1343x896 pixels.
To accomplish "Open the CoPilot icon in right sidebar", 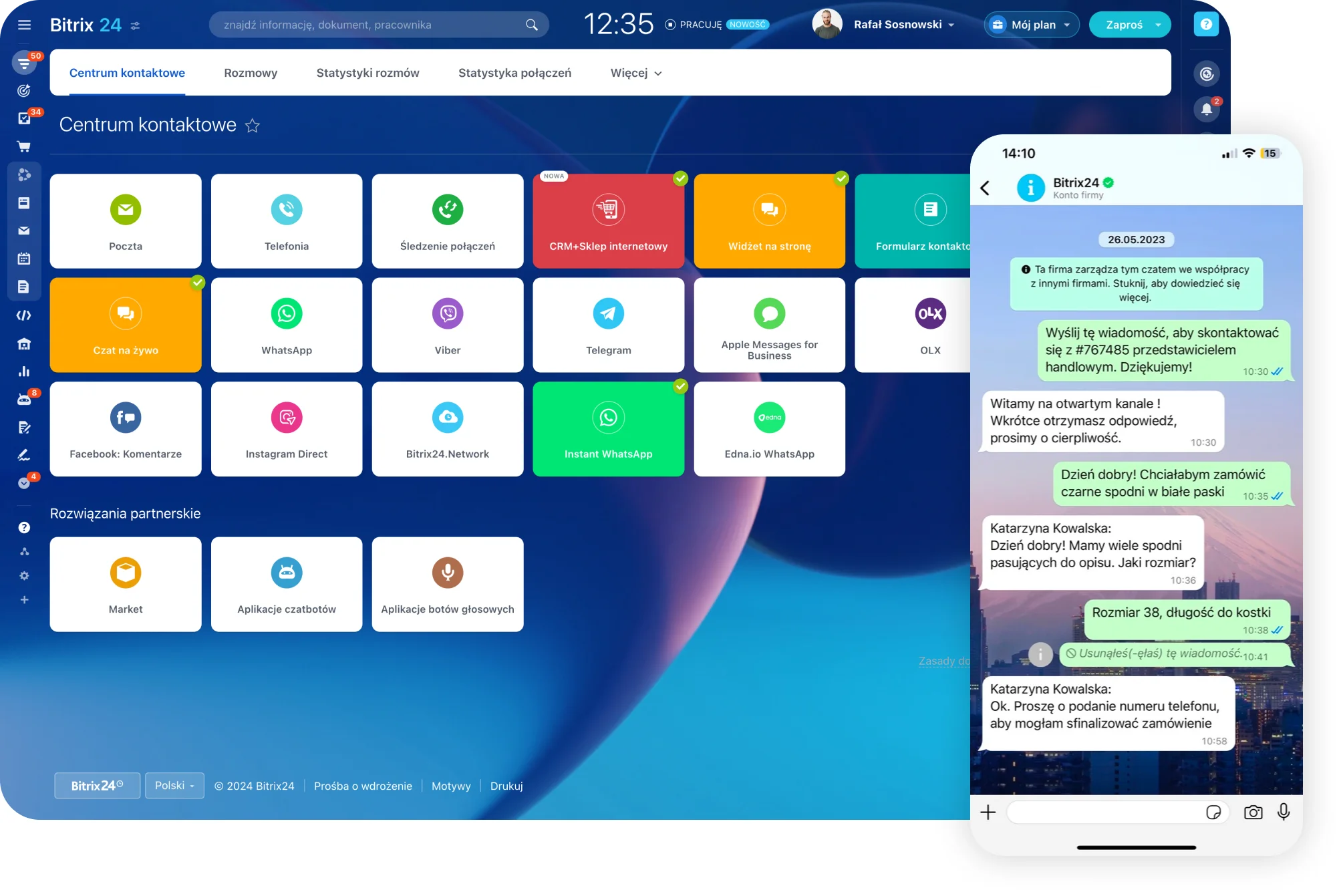I will (1207, 73).
